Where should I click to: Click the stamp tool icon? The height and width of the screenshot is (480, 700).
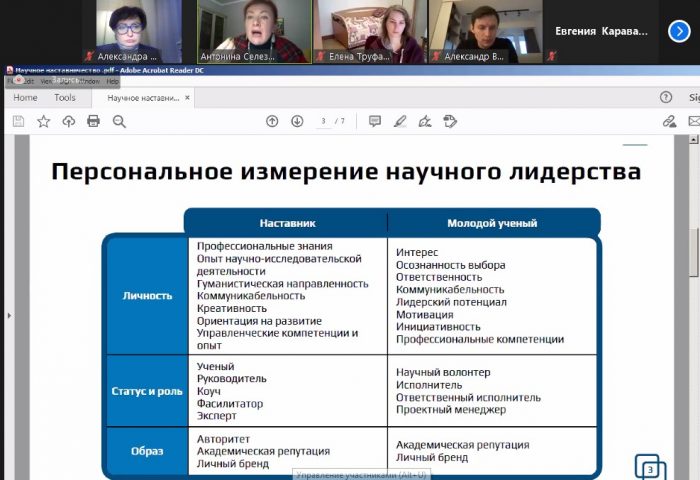pos(450,121)
